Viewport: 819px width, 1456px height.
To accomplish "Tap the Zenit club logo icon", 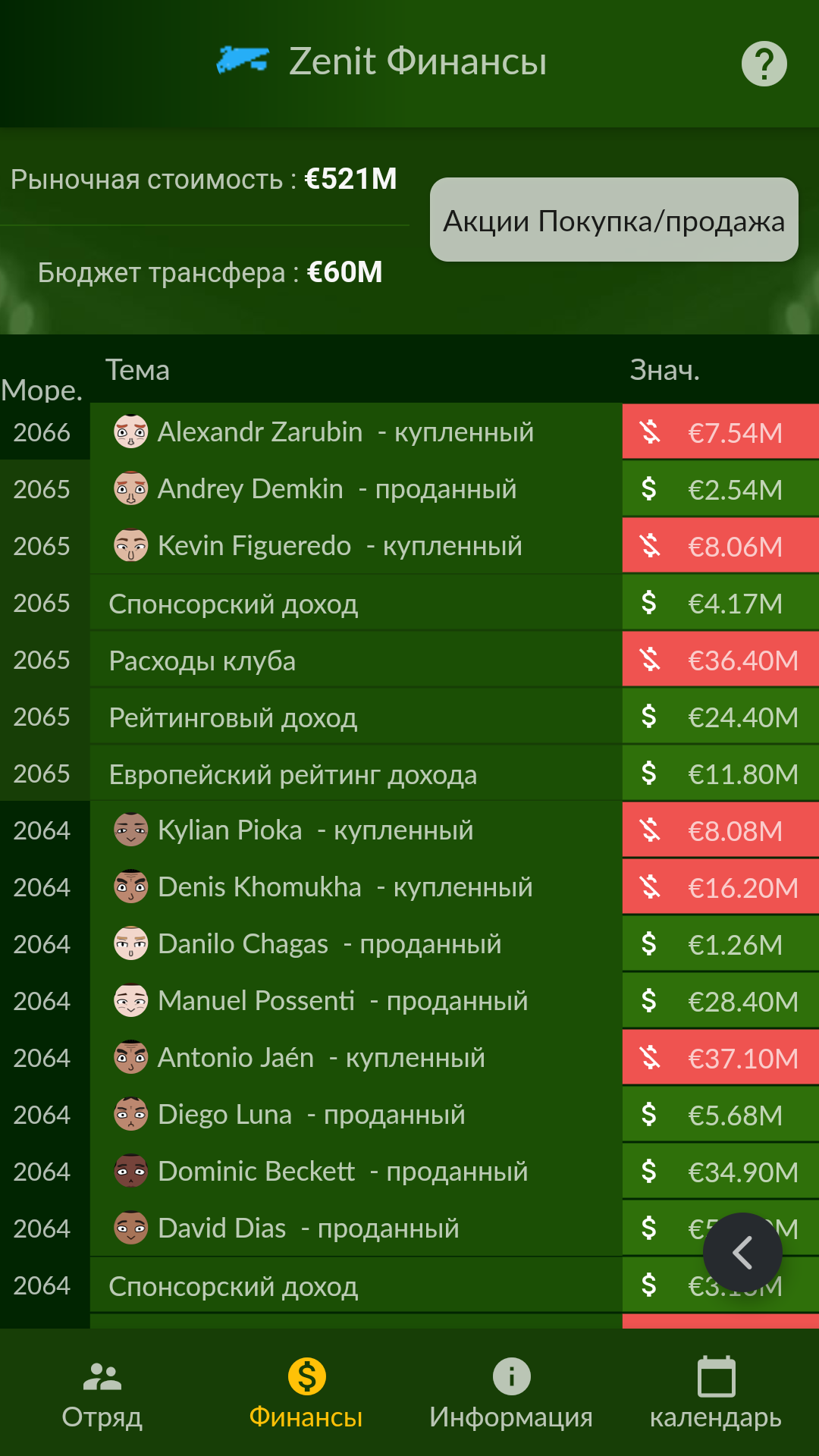I will click(x=243, y=60).
